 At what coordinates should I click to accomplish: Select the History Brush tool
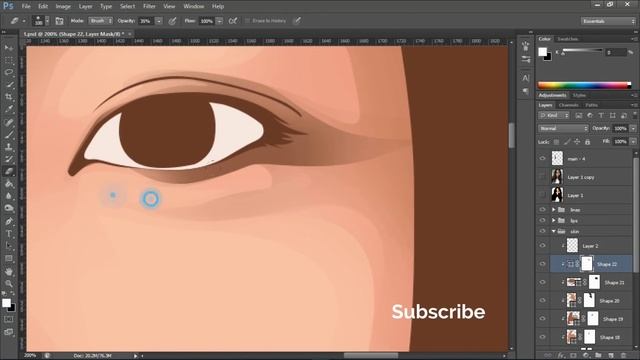[9, 159]
